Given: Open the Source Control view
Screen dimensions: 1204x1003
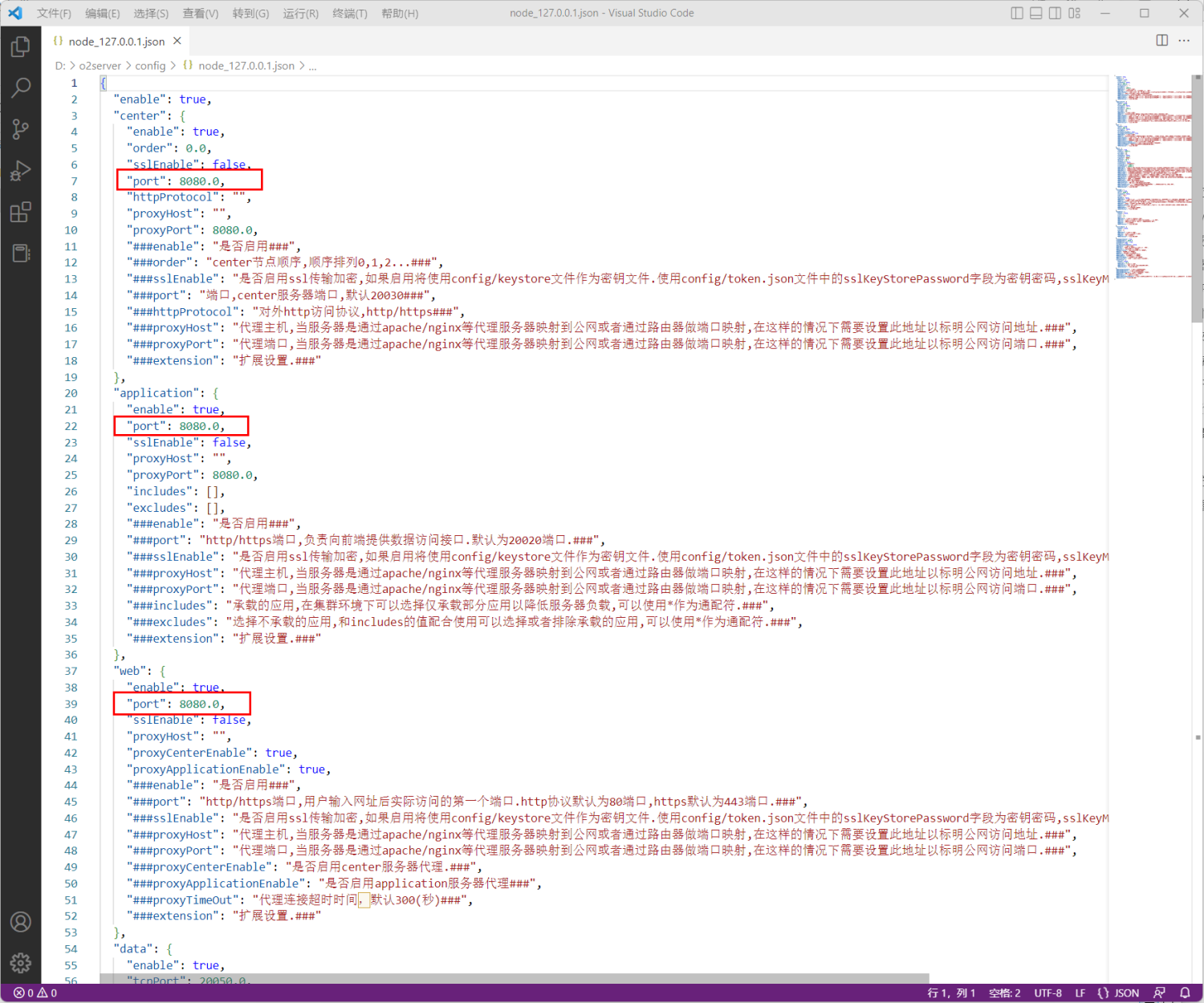Looking at the screenshot, I should click(x=21, y=129).
